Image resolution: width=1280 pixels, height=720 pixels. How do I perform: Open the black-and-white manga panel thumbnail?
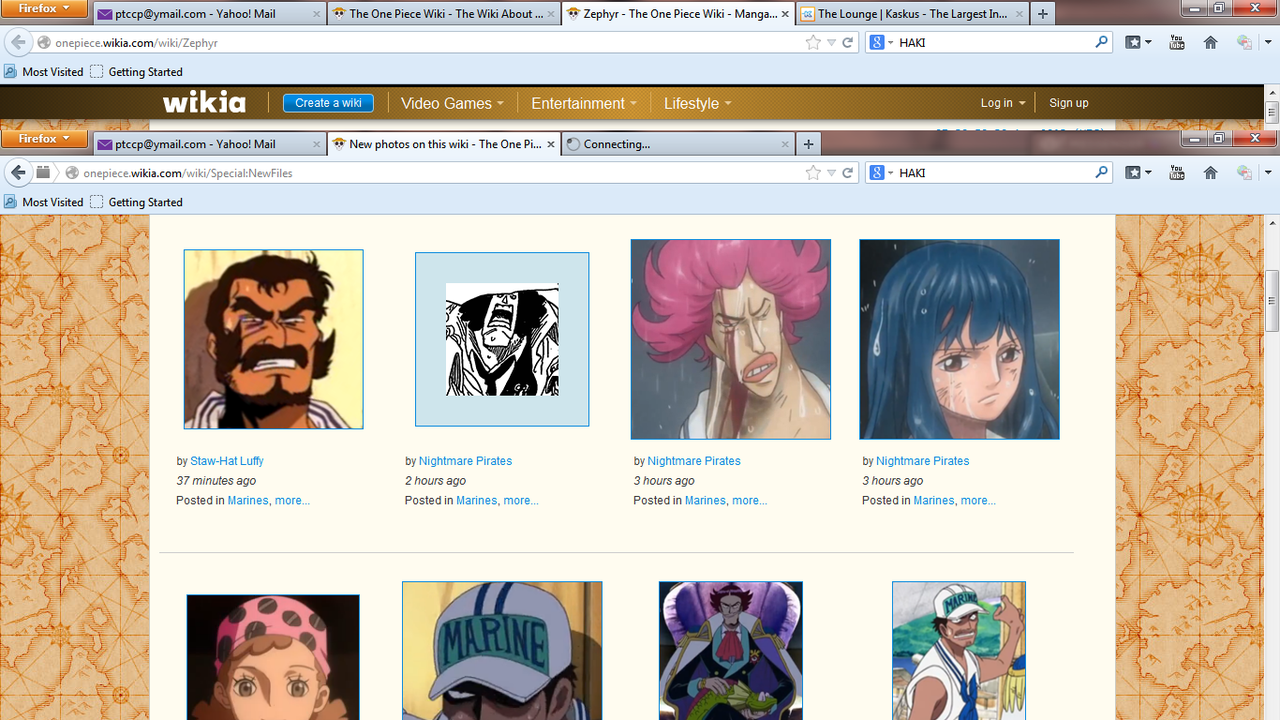click(x=502, y=339)
